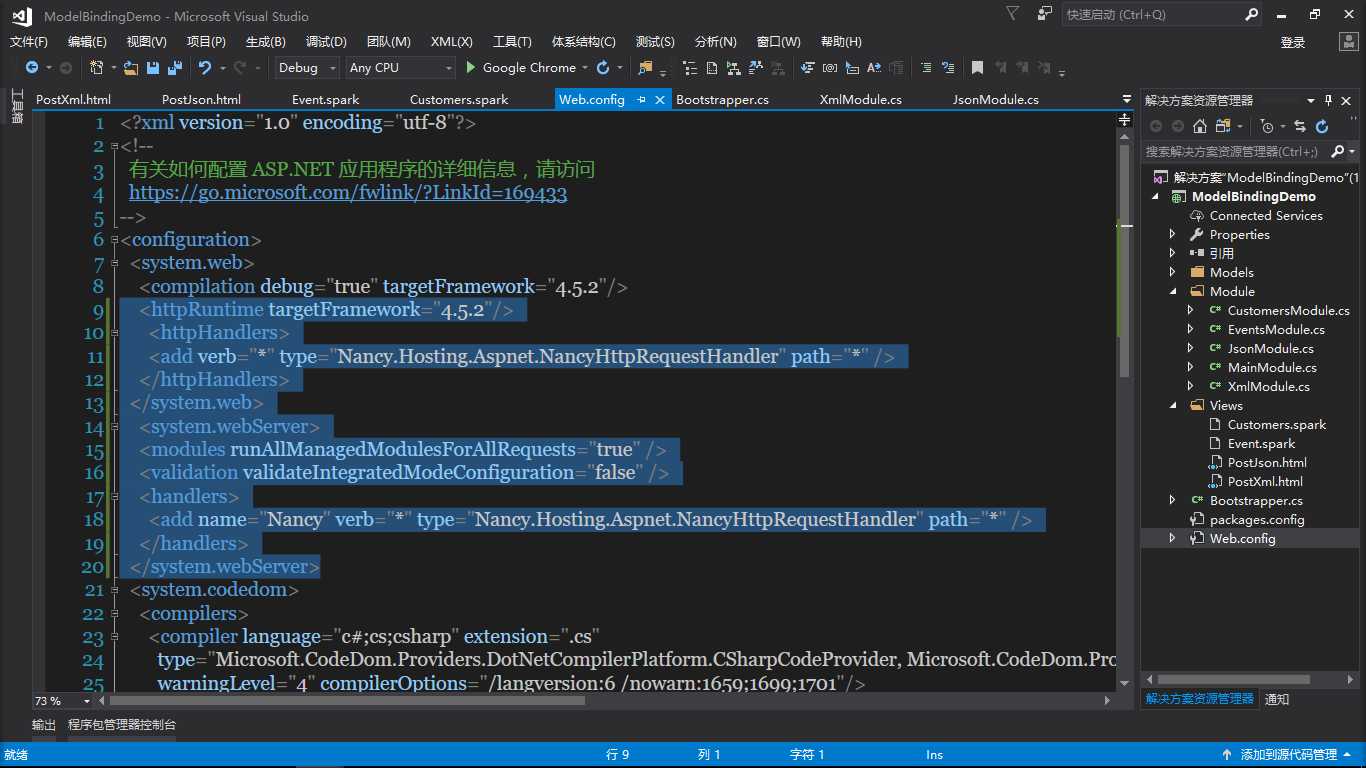
Task: Click Pending Changes Filter clock icon
Action: click(x=1267, y=126)
